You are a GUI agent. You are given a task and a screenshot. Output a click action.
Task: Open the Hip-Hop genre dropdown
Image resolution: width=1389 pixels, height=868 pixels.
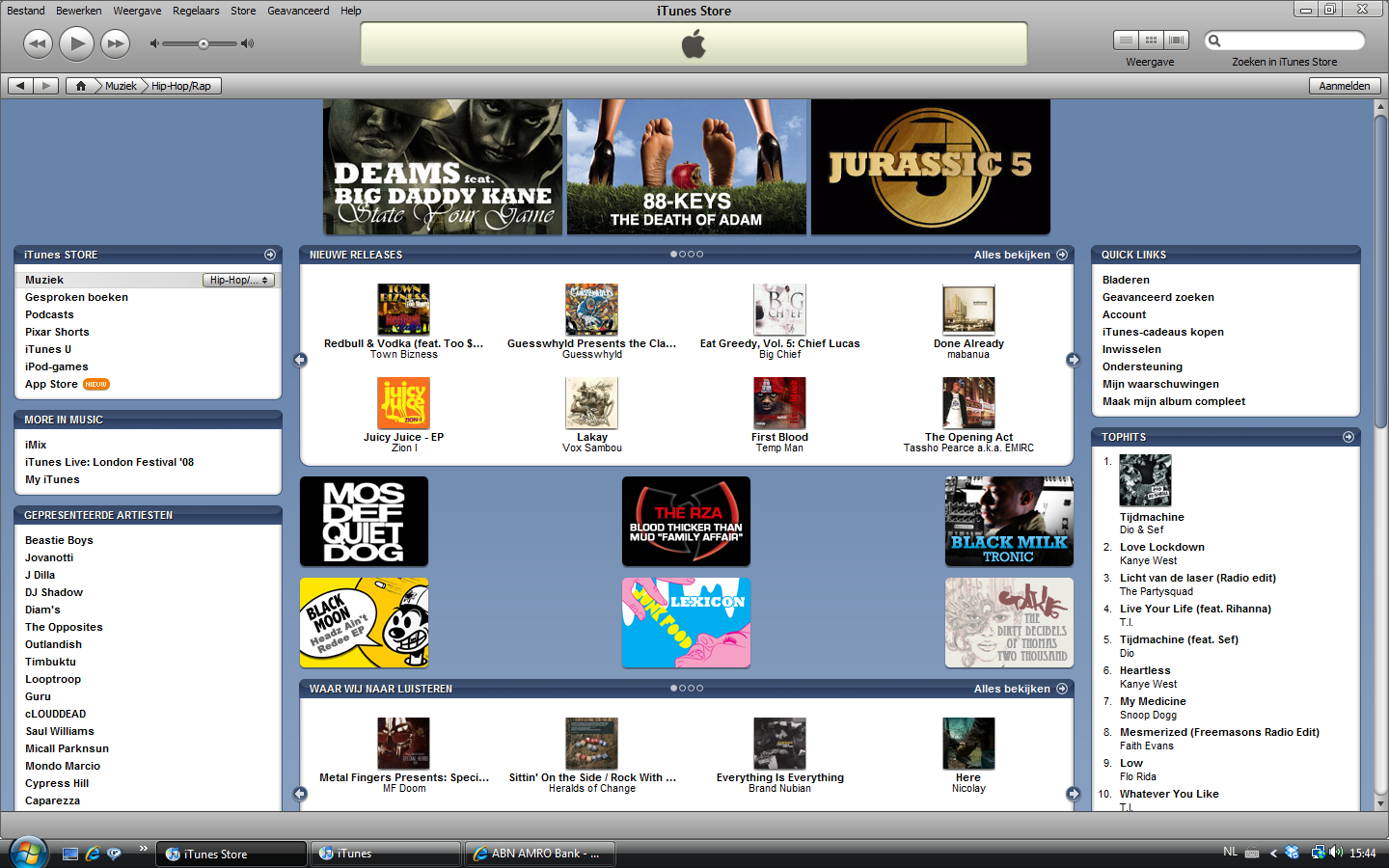click(x=239, y=280)
